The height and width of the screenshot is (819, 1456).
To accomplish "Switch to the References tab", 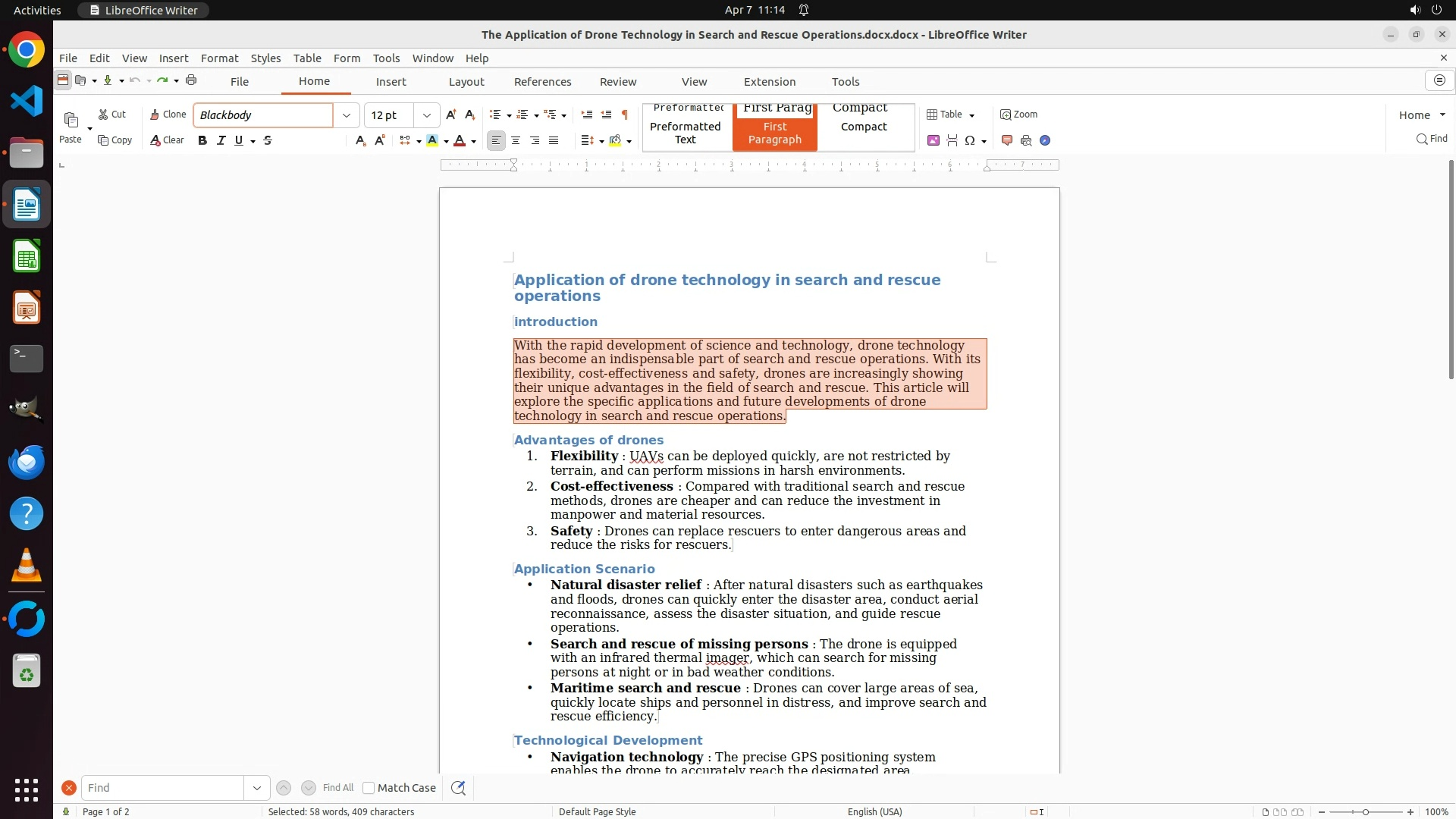I will point(542,82).
